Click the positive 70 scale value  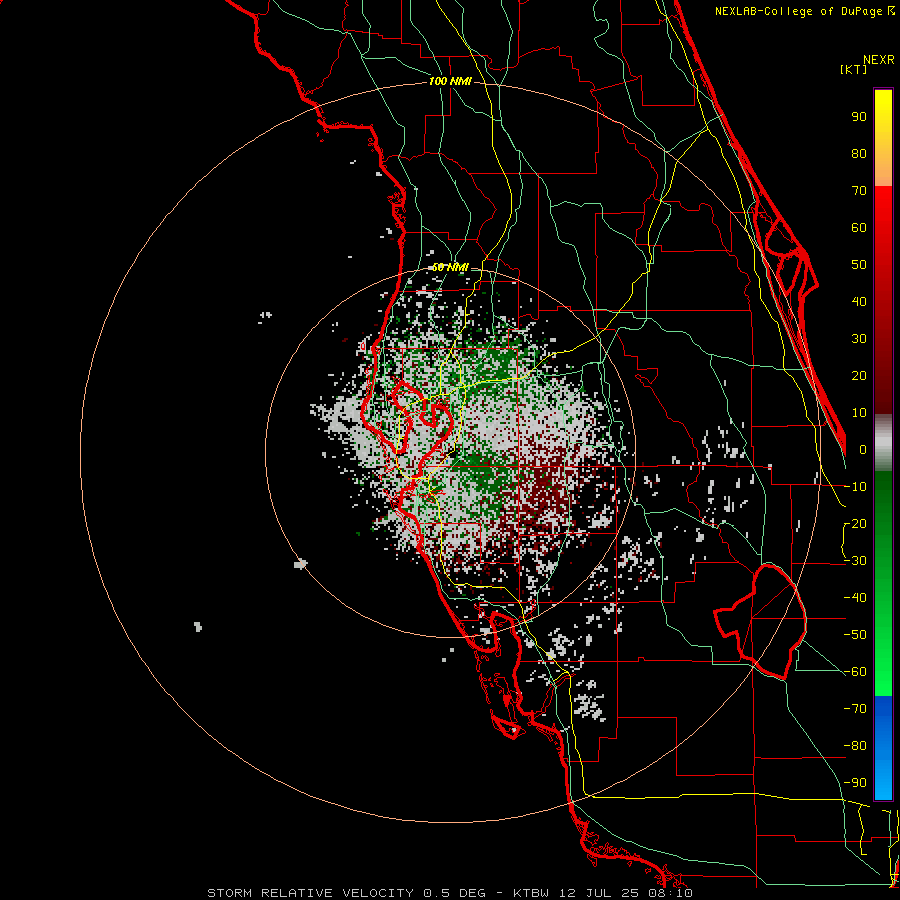point(859,191)
